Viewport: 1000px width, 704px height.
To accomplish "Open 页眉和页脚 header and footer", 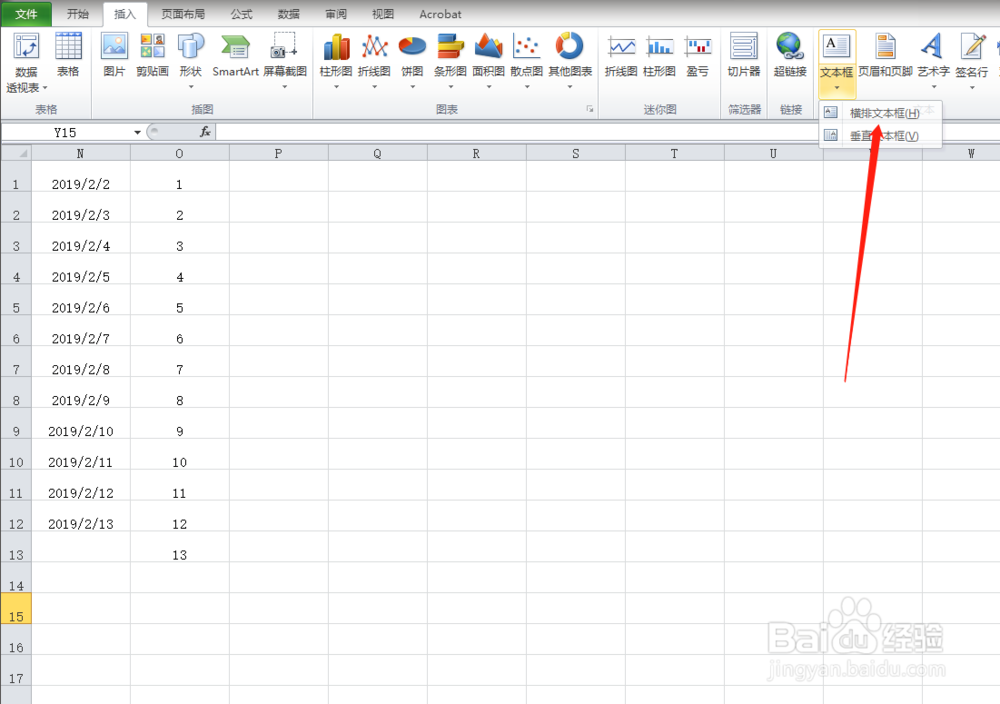I will pyautogui.click(x=885, y=55).
